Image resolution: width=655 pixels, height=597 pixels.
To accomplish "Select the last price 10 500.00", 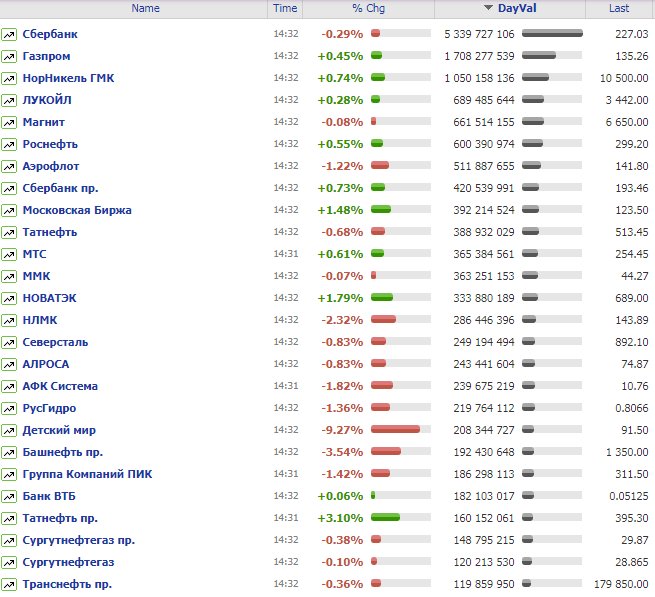I will pyautogui.click(x=624, y=78).
